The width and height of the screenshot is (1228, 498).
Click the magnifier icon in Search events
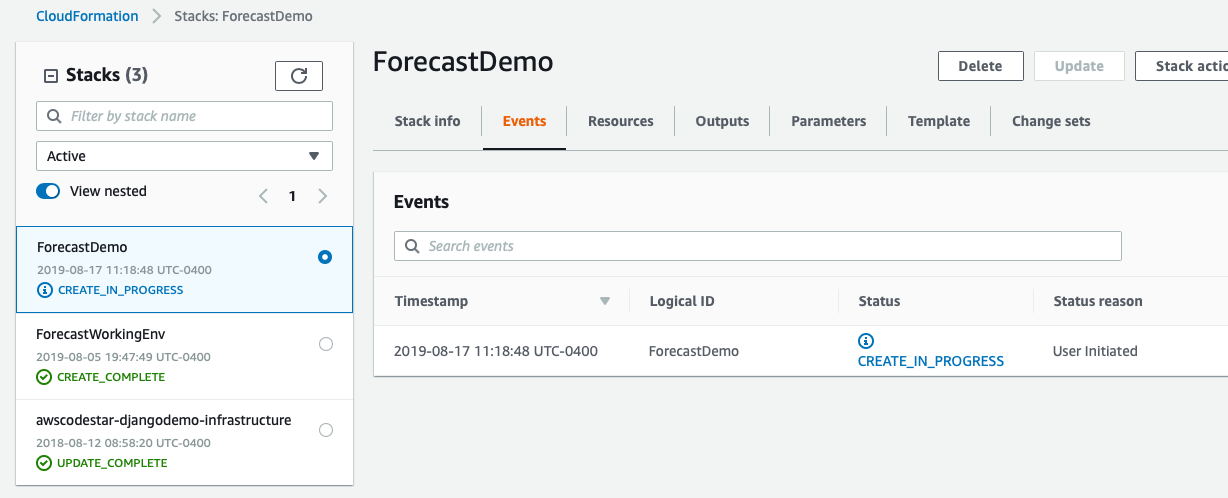pos(413,246)
